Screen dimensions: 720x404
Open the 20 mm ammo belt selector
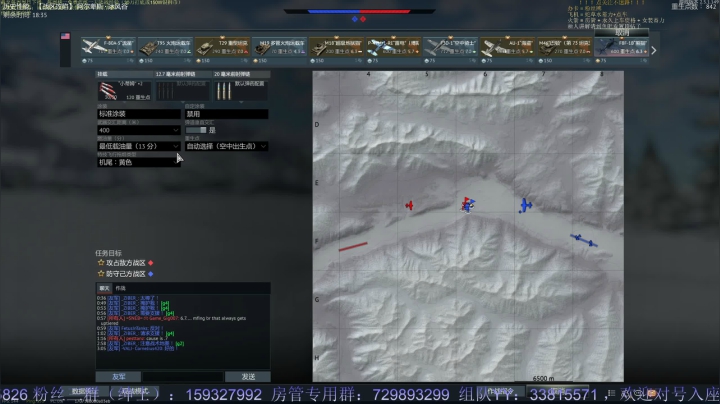point(240,90)
